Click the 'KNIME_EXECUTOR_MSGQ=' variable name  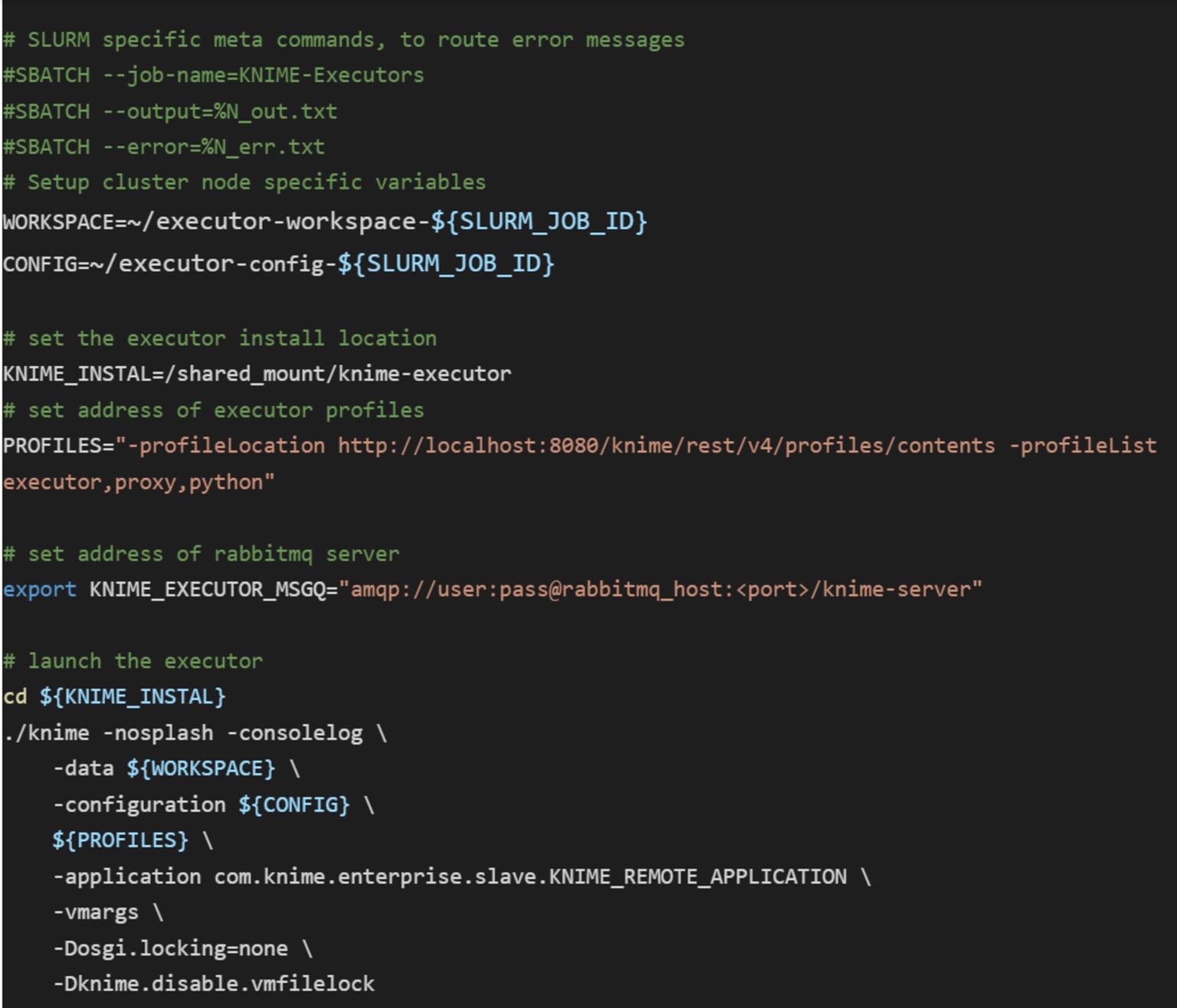click(x=214, y=589)
